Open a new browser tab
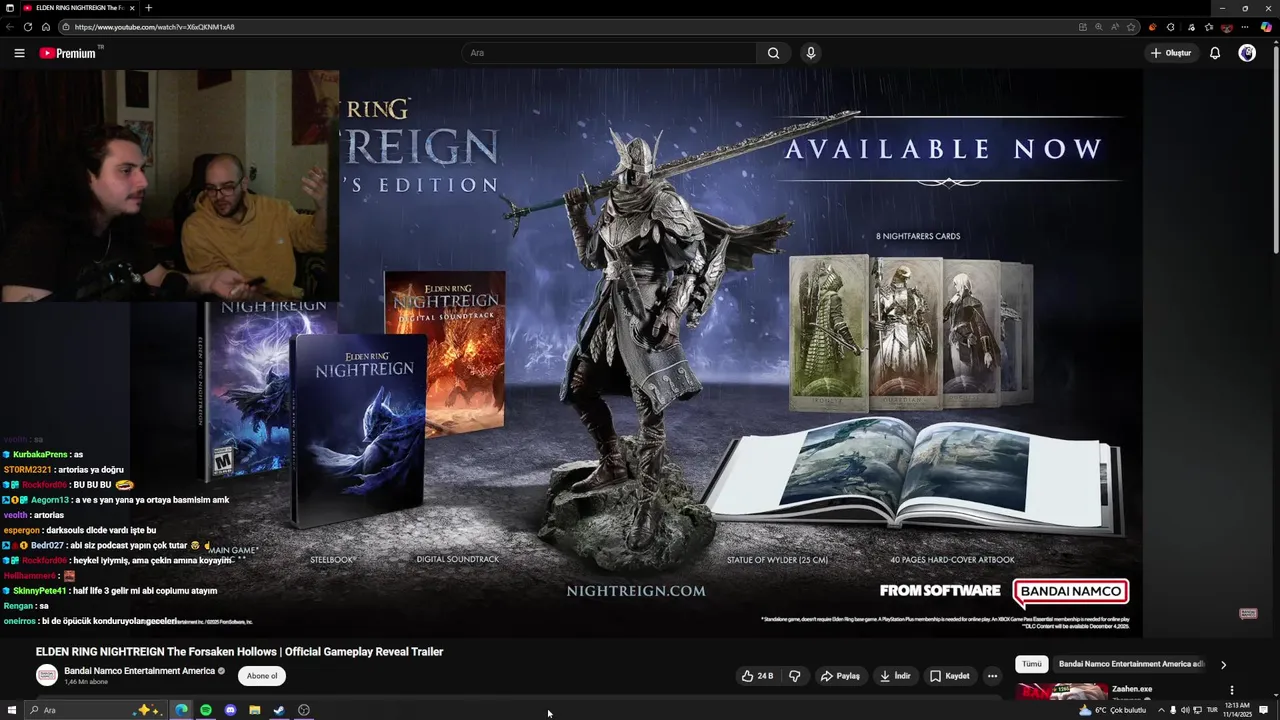The width and height of the screenshot is (1280, 720). (x=148, y=8)
